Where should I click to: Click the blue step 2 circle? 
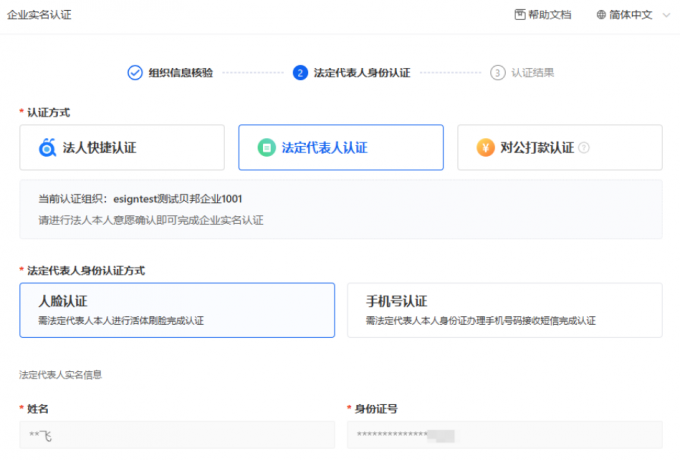pos(300,72)
